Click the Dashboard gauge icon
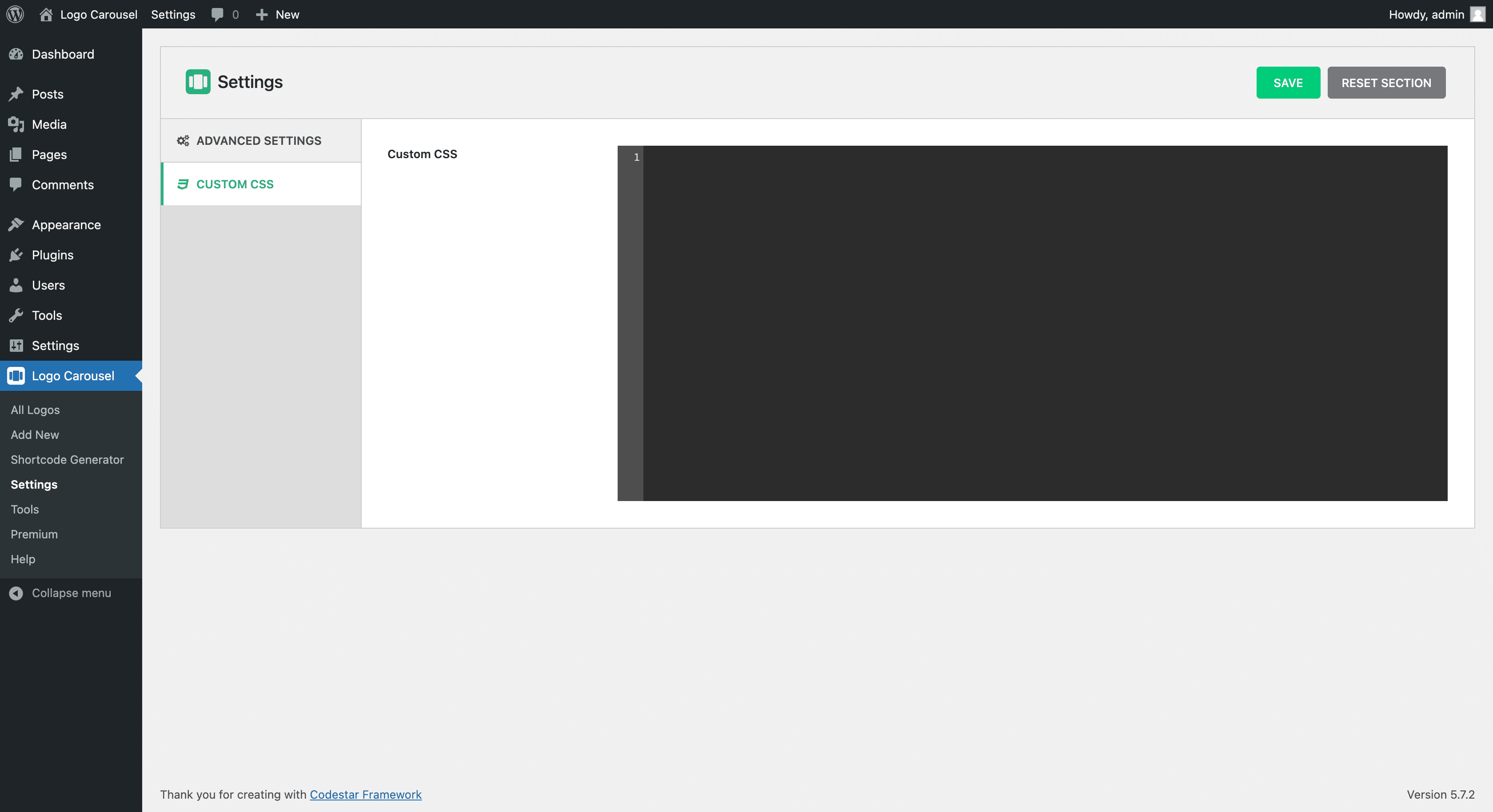Viewport: 1493px width, 812px height. pyautogui.click(x=16, y=54)
